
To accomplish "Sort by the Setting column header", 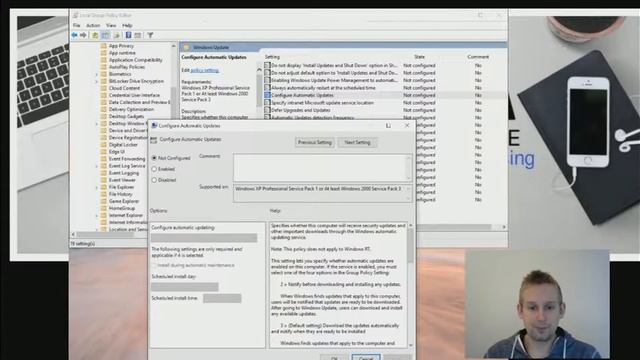I will [x=272, y=57].
